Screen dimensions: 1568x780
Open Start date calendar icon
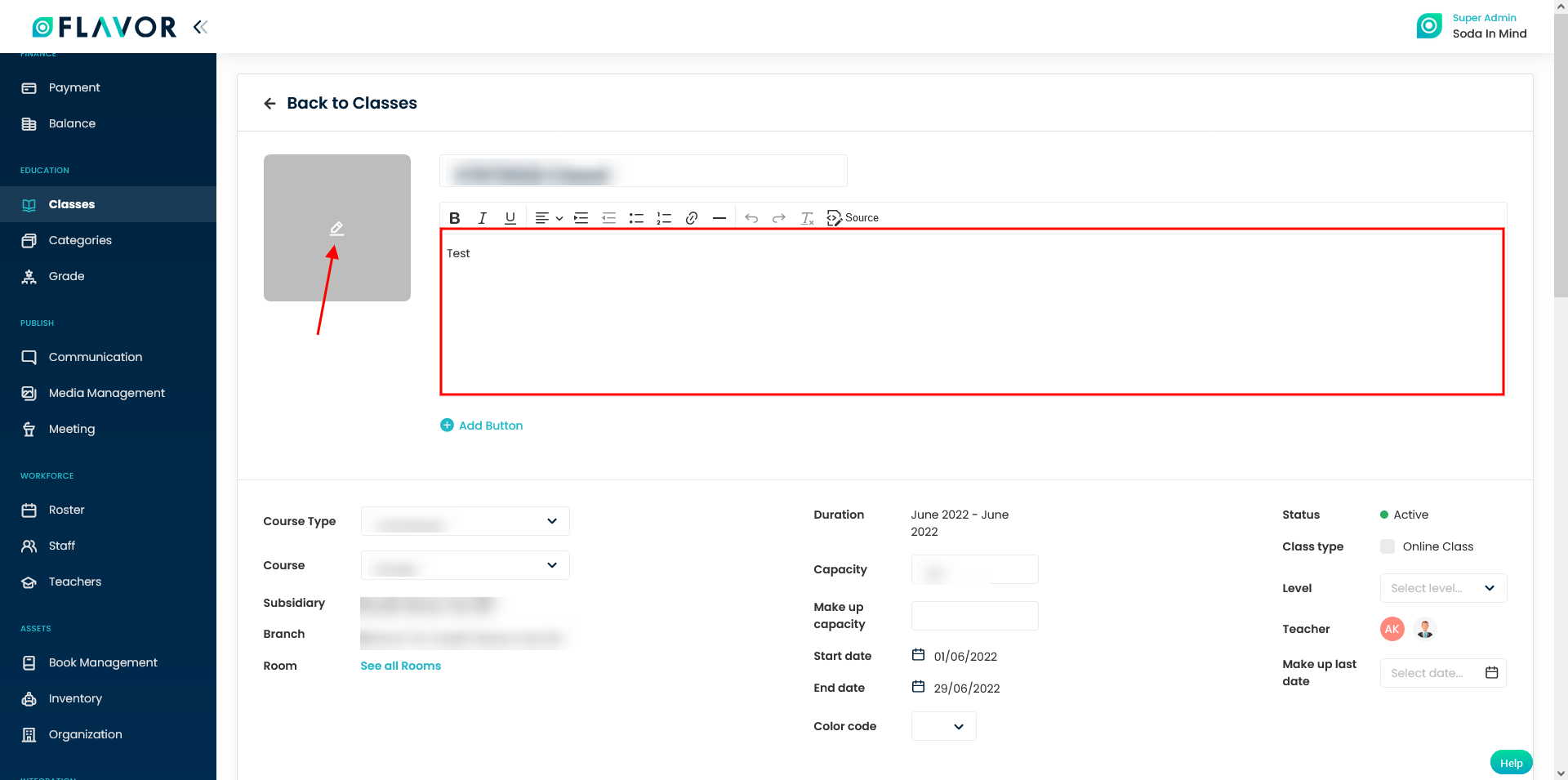[x=918, y=655]
